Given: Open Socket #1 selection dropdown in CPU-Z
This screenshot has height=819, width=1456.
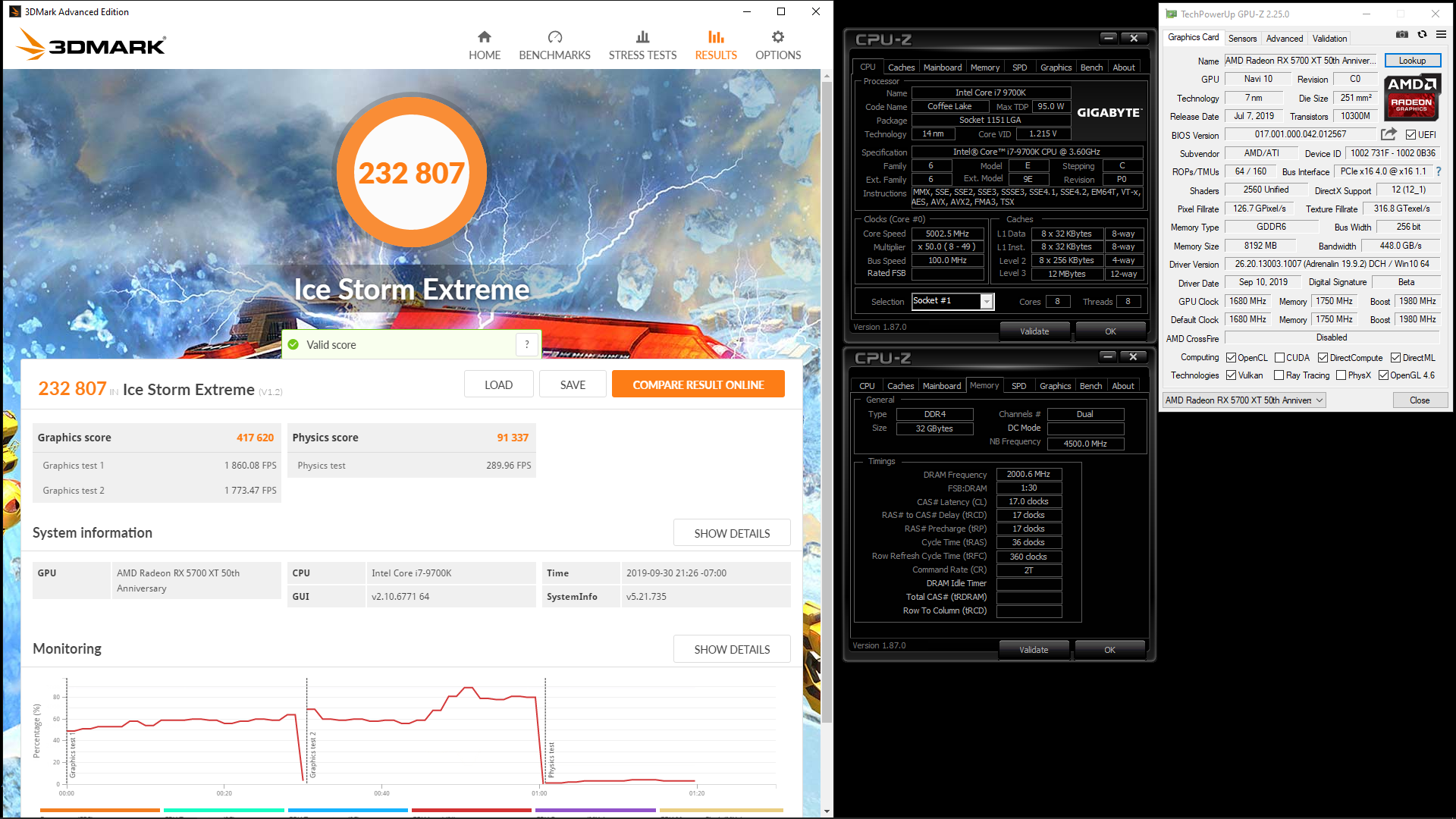Looking at the screenshot, I should pyautogui.click(x=952, y=301).
